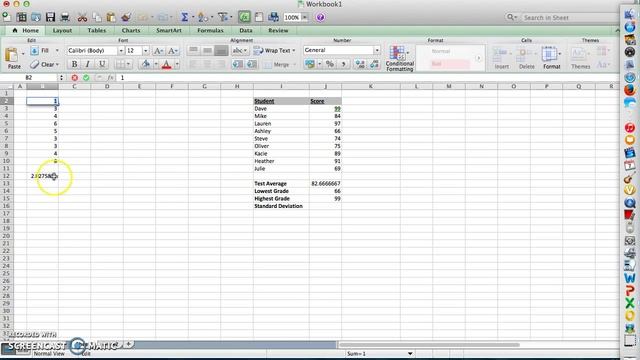Click the formula bar input

pos(367,78)
